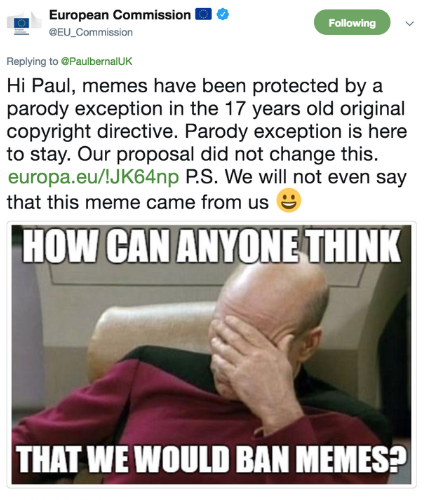Image resolution: width=442 pixels, height=500 pixels.
Task: Click the grinning face emoji in the tweet
Action: click(289, 200)
